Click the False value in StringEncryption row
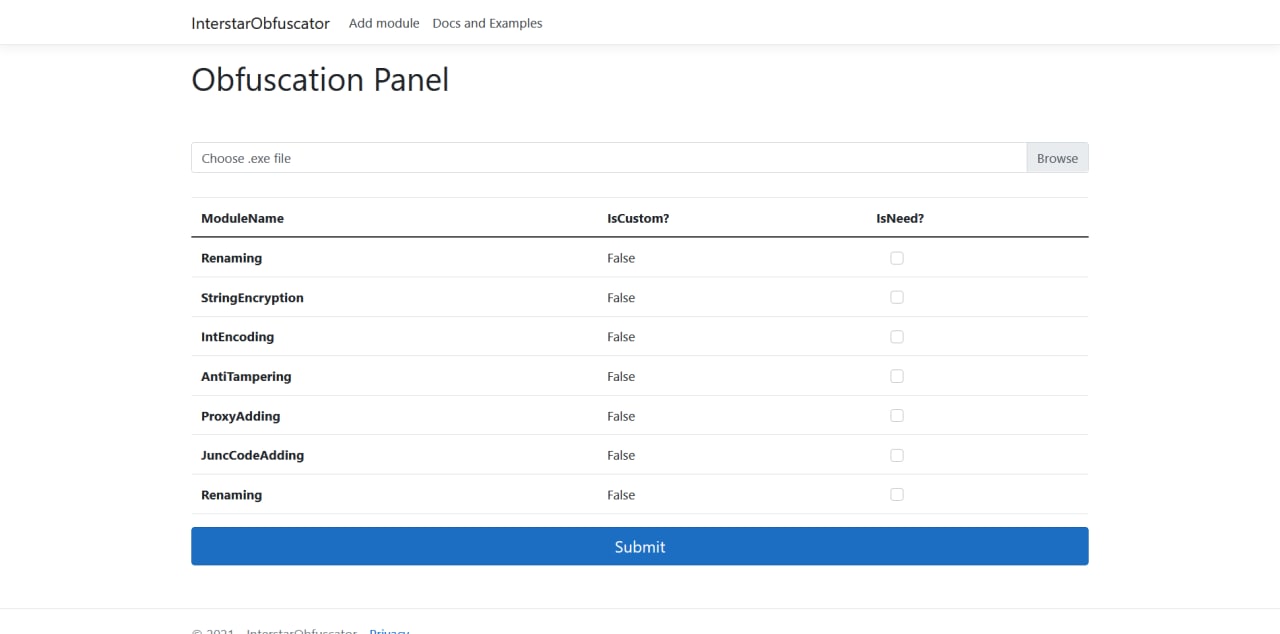This screenshot has width=1280, height=634. pos(621,298)
